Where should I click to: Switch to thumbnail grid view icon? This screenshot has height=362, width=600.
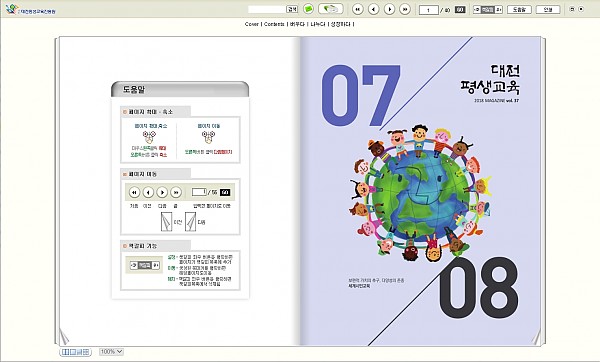[x=86, y=352]
